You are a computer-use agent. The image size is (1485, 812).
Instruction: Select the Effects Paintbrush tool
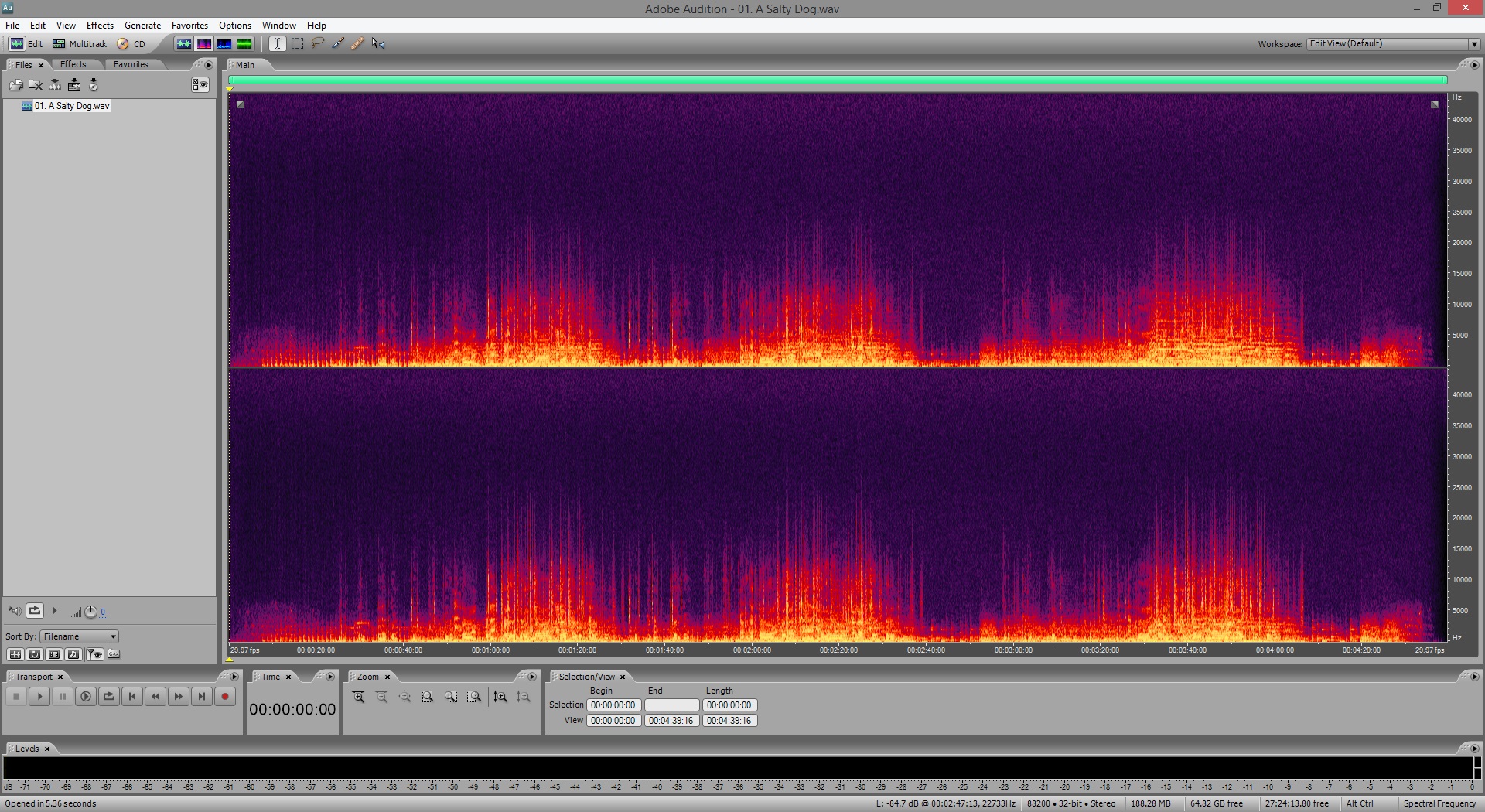(338, 44)
